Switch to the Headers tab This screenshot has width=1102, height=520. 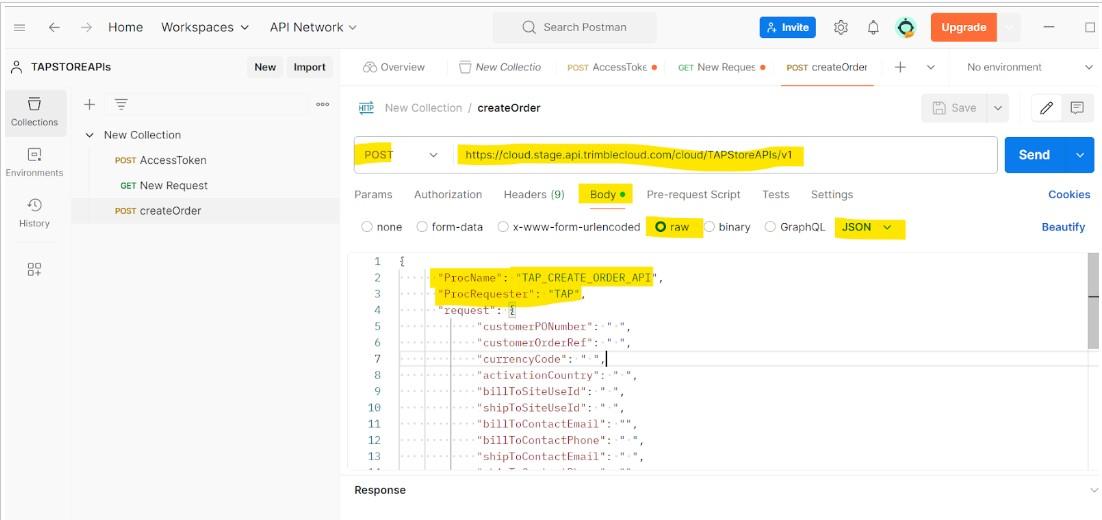coord(534,194)
